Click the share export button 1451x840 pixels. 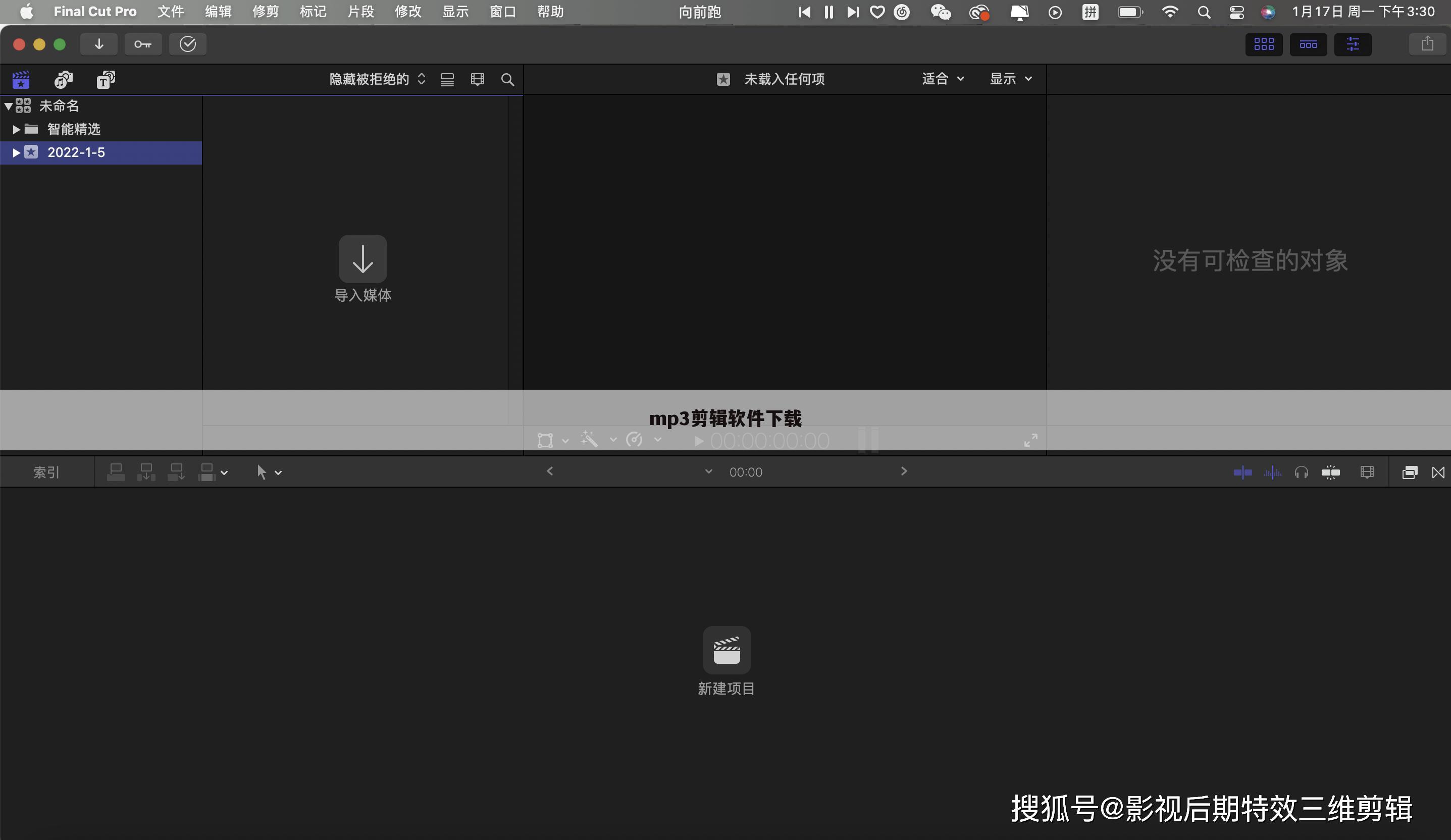click(x=1427, y=44)
